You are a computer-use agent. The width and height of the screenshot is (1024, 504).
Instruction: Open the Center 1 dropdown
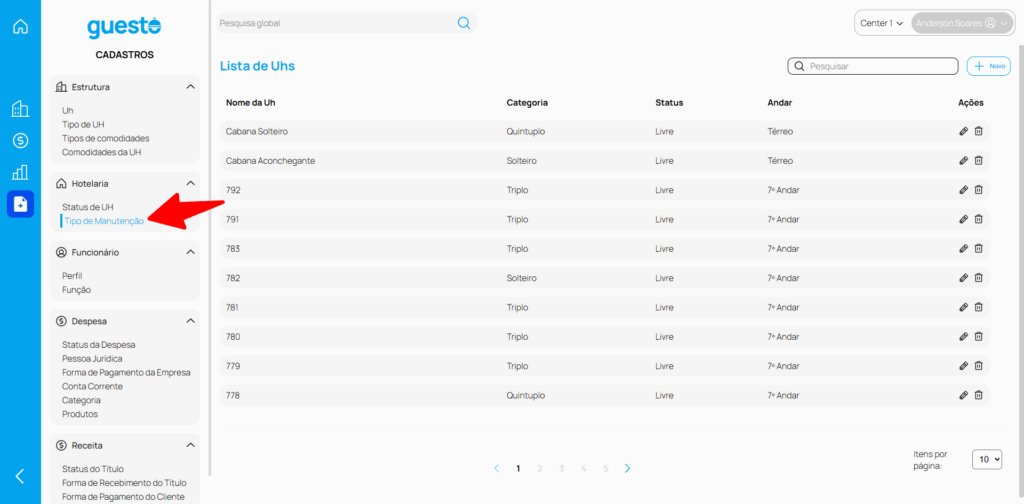click(881, 23)
